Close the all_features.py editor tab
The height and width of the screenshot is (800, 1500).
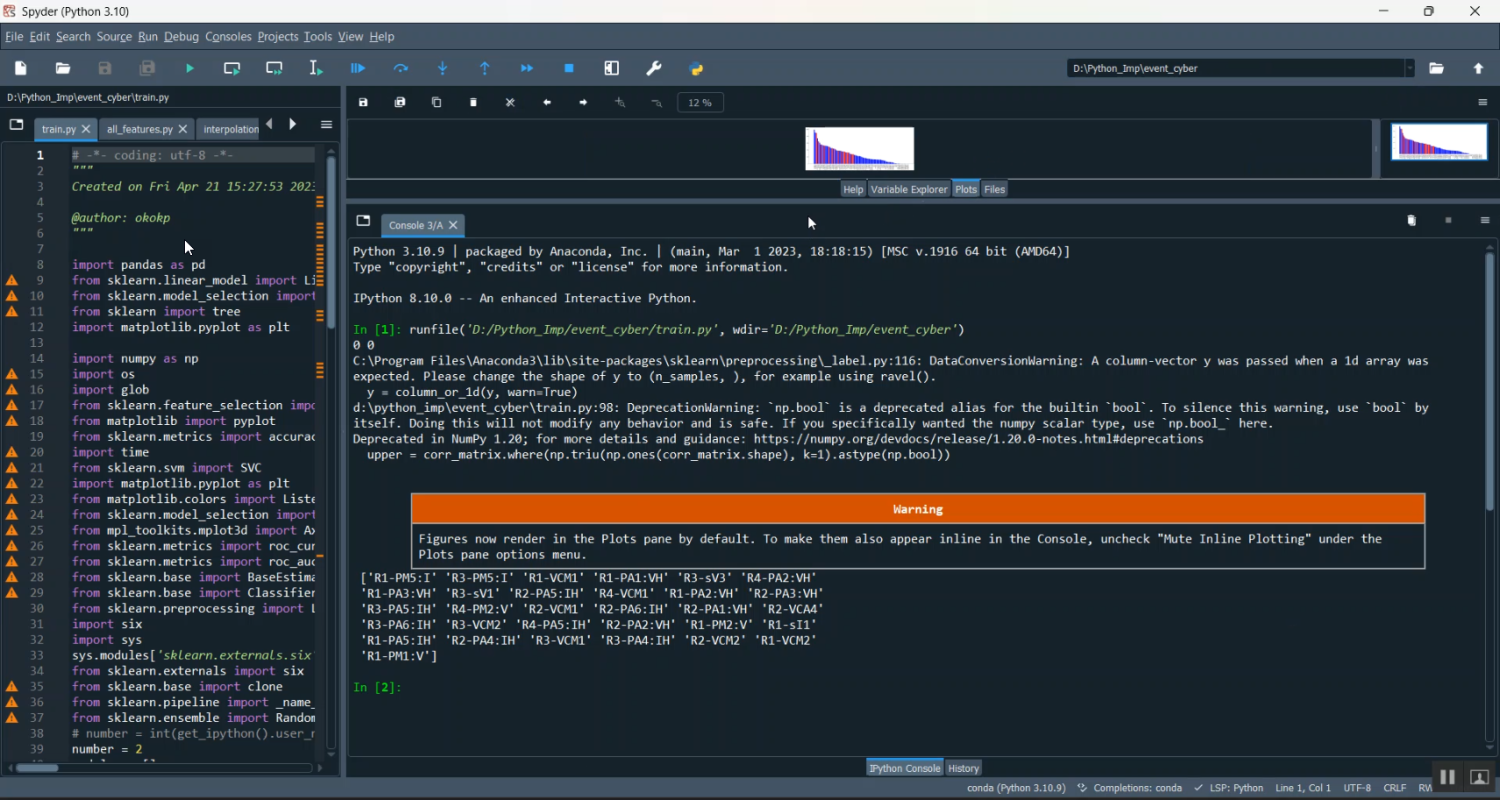pos(183,129)
